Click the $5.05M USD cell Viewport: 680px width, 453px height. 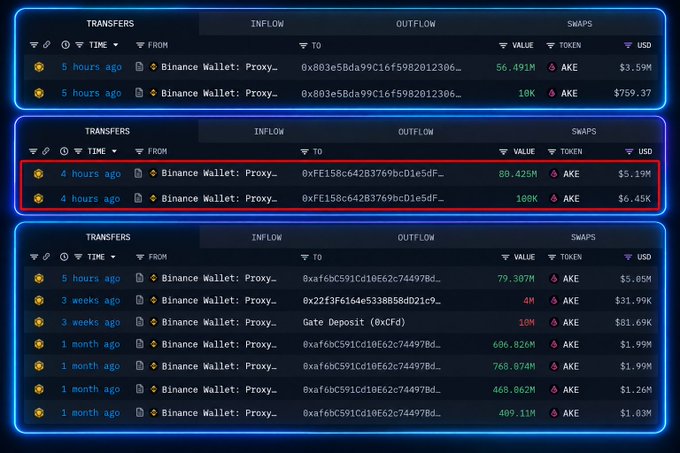[635, 279]
